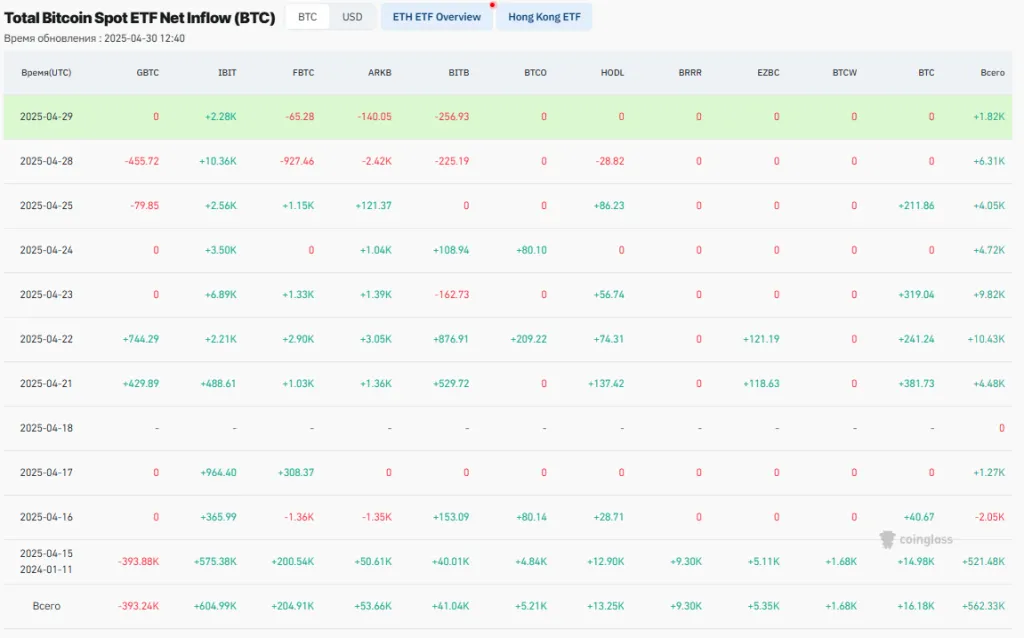Click the Время(UTC) column header
The height and width of the screenshot is (638, 1024).
tap(46, 72)
